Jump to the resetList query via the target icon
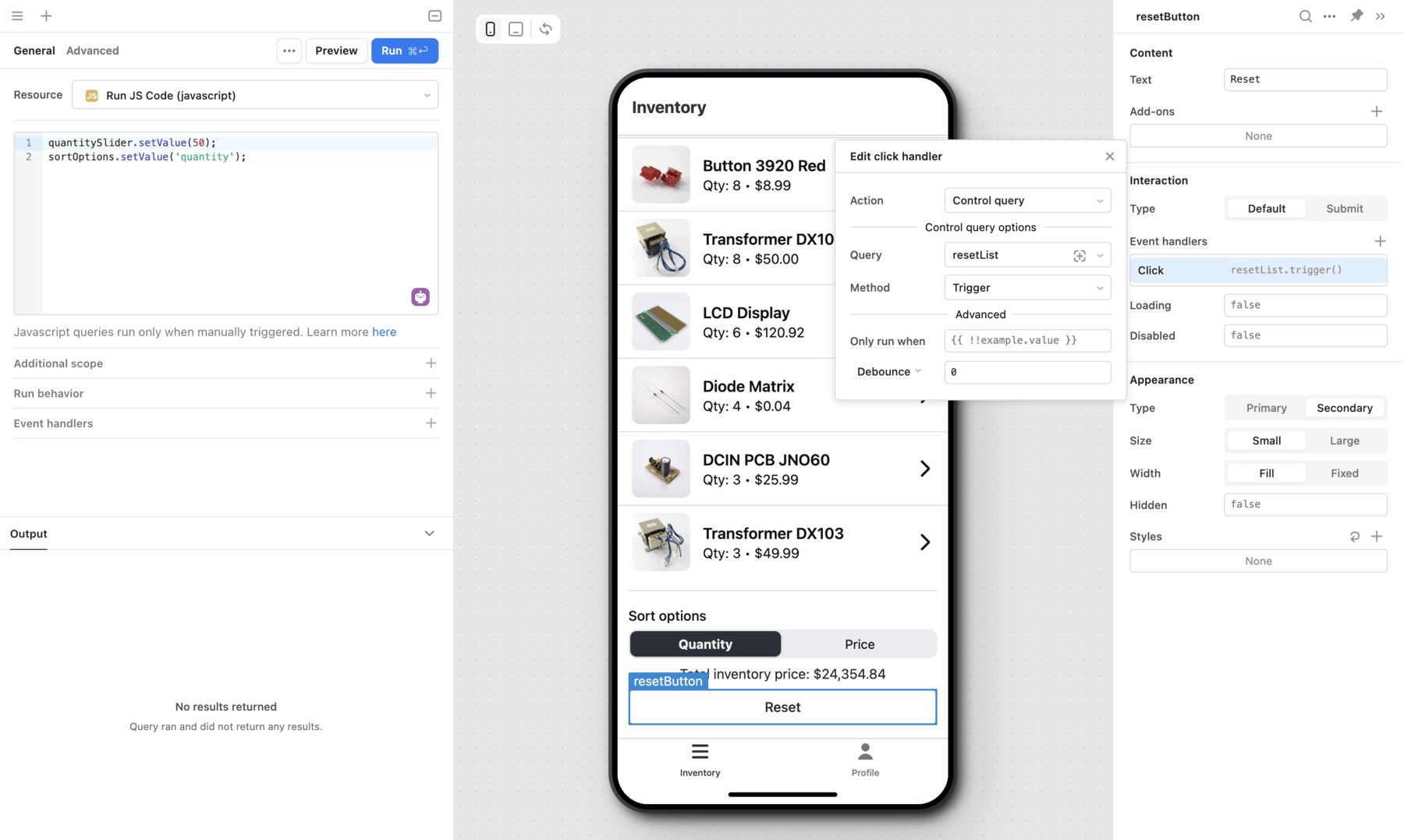This screenshot has width=1404, height=840. 1080,256
